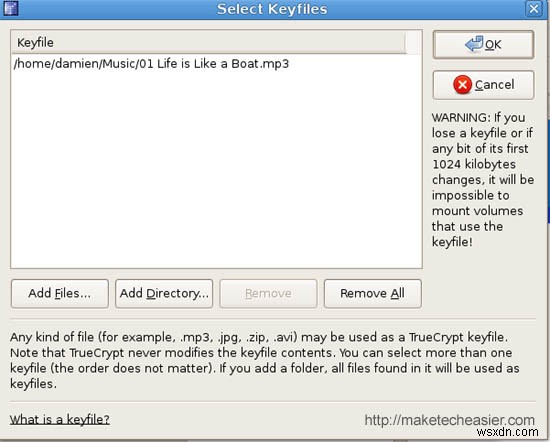
Task: Click the Keyfile column header
Action: pos(208,42)
